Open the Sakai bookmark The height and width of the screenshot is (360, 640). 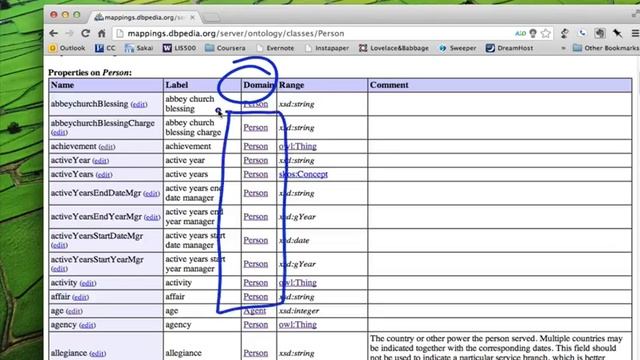click(139, 48)
